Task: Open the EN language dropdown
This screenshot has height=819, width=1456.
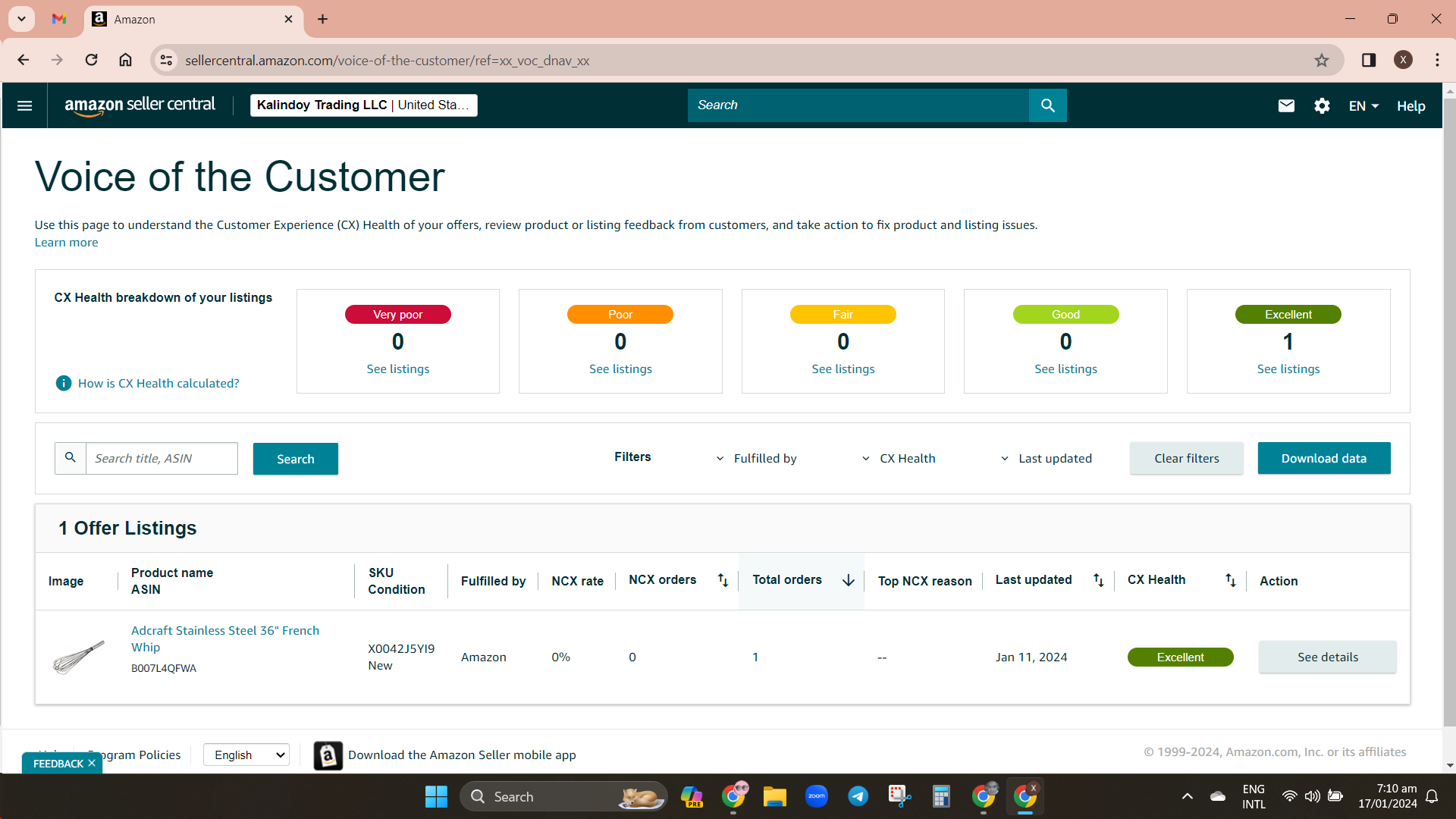Action: point(1363,106)
